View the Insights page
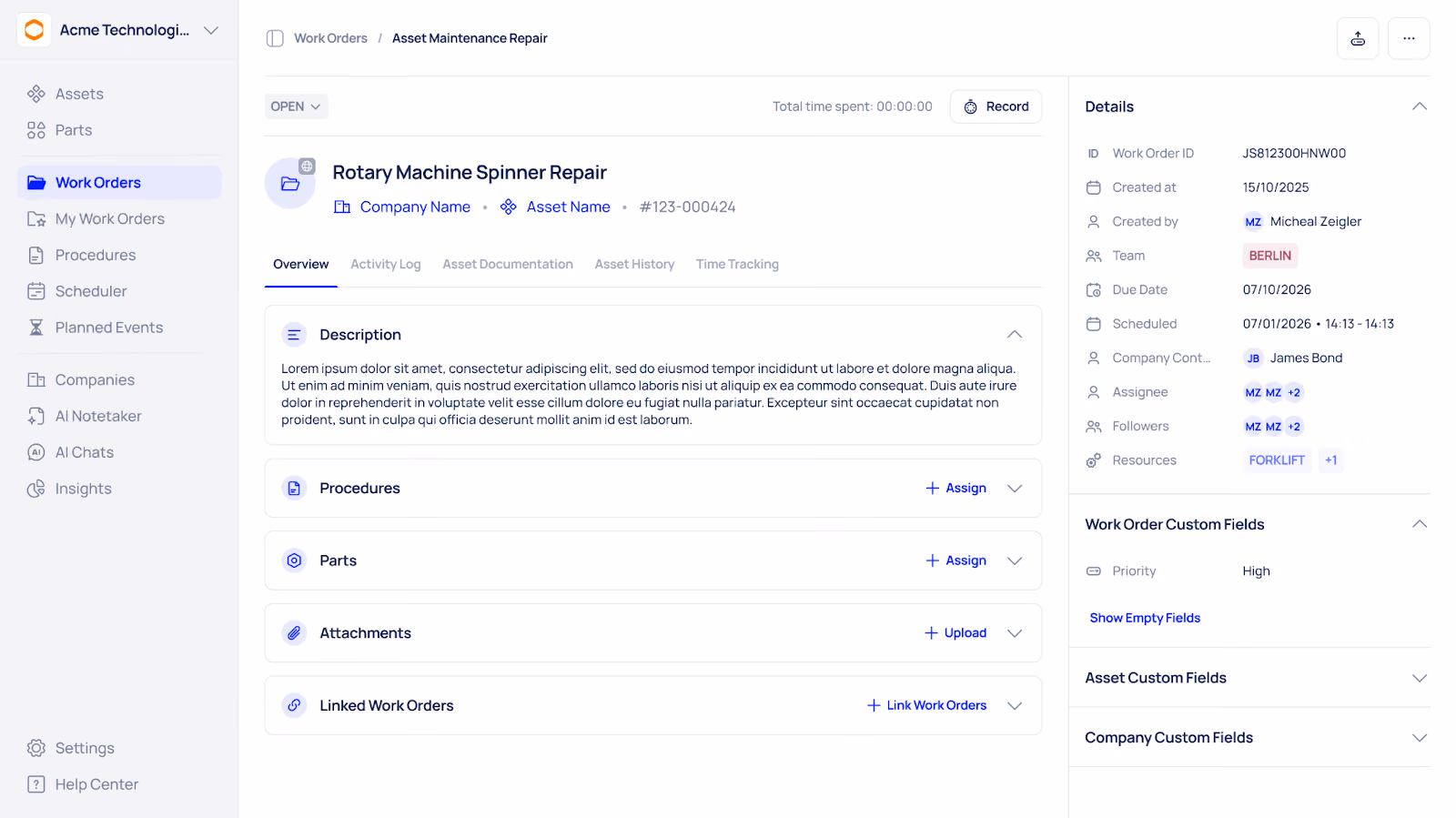This screenshot has height=818, width=1456. (119, 489)
